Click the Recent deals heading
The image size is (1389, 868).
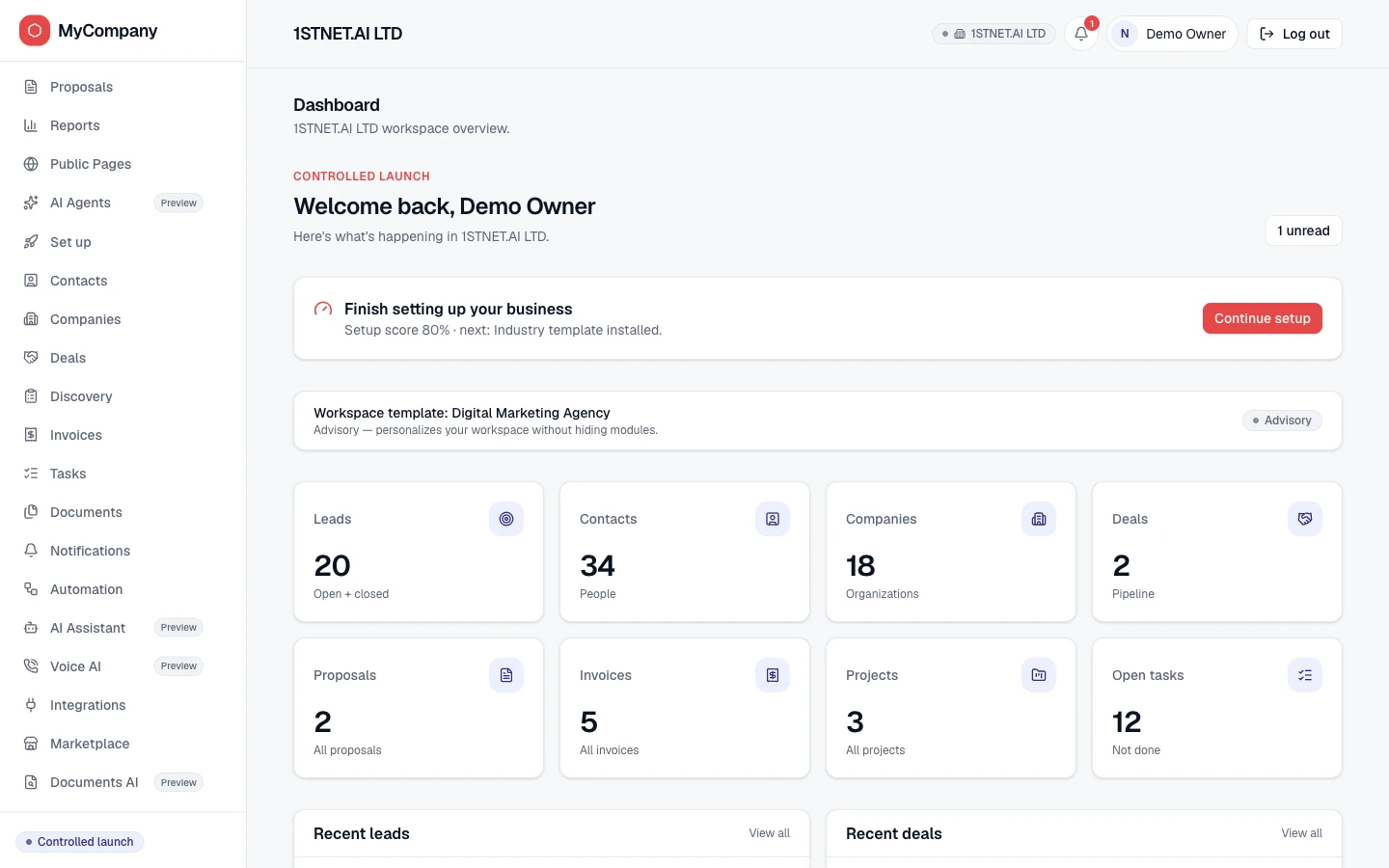(894, 833)
